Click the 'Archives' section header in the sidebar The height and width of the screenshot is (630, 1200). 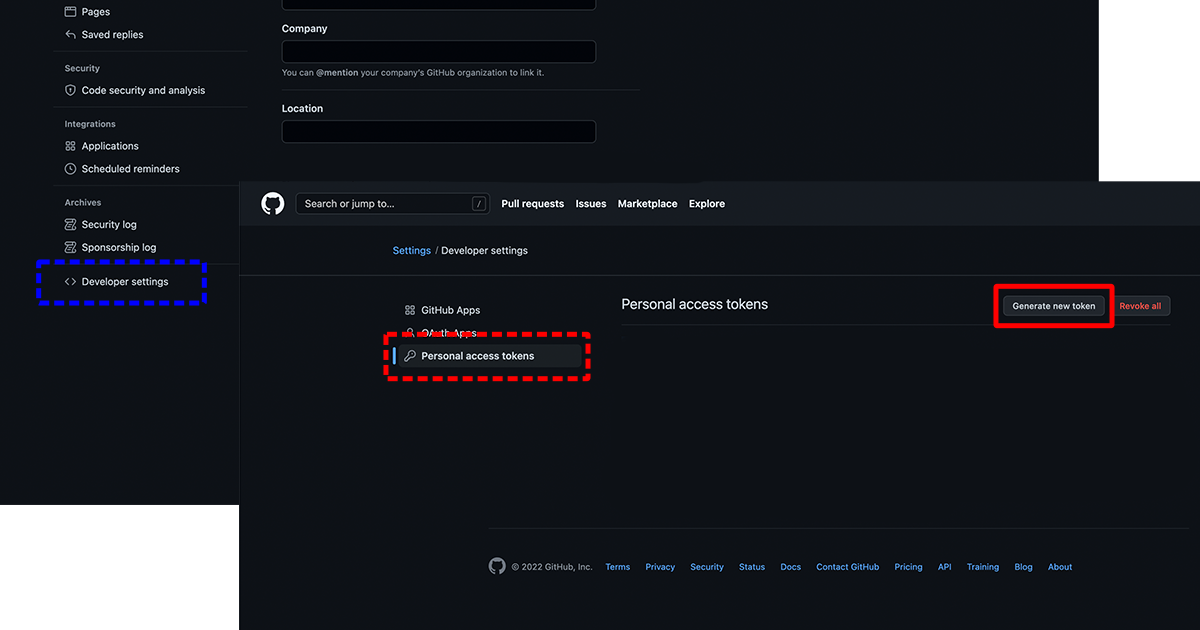pyautogui.click(x=83, y=202)
